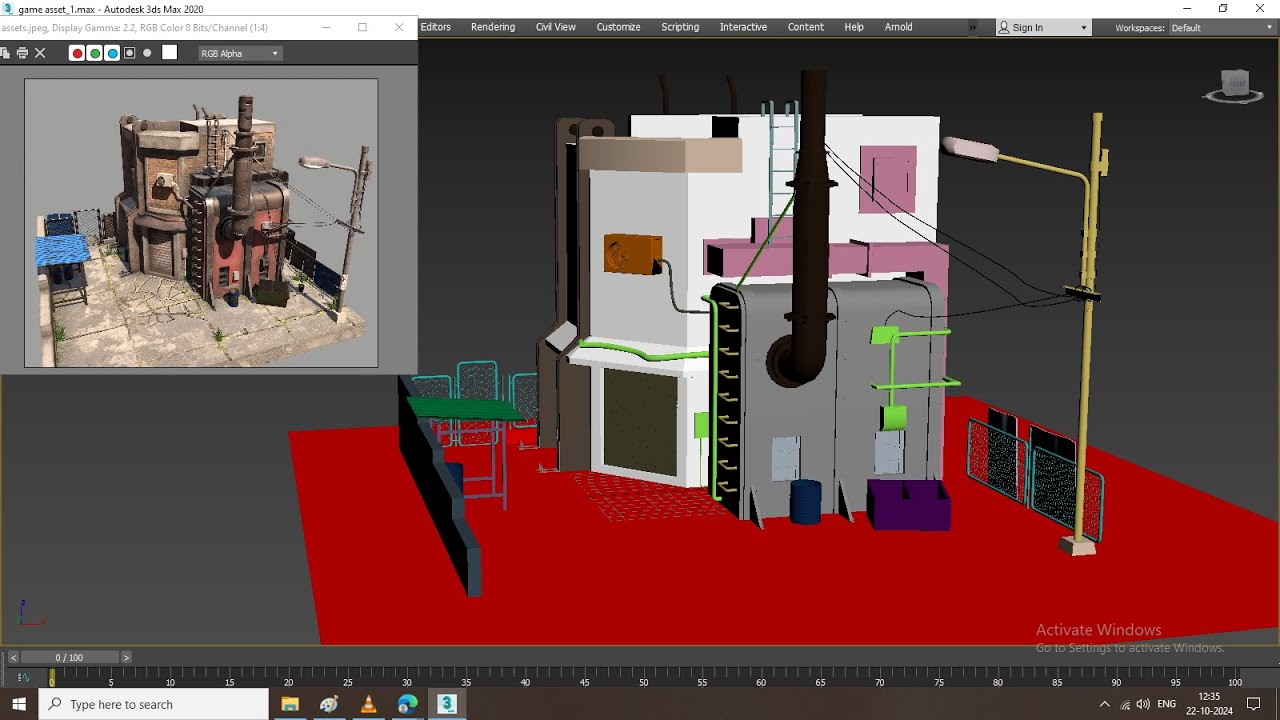Open the Sign In dropdown arrow
Screen dimensions: 1280x720
[1084, 28]
